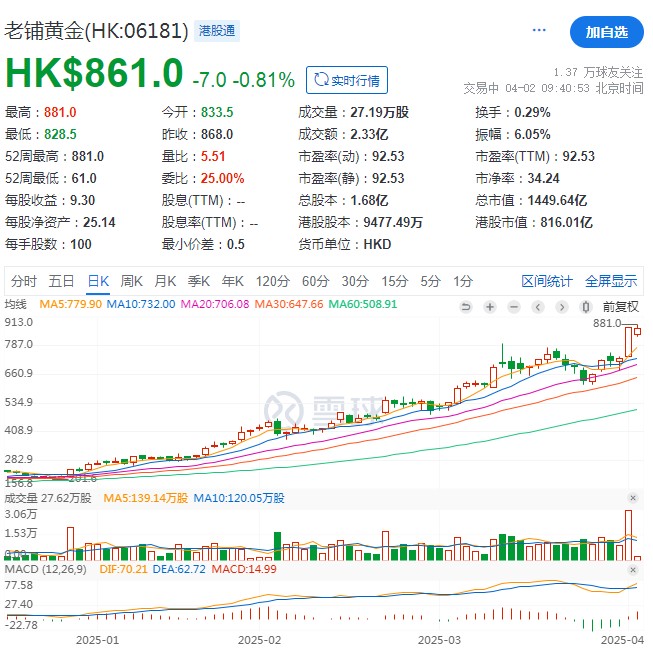Close the 成交量 volume panel
Image resolution: width=653 pixels, height=656 pixels.
pyautogui.click(x=633, y=497)
